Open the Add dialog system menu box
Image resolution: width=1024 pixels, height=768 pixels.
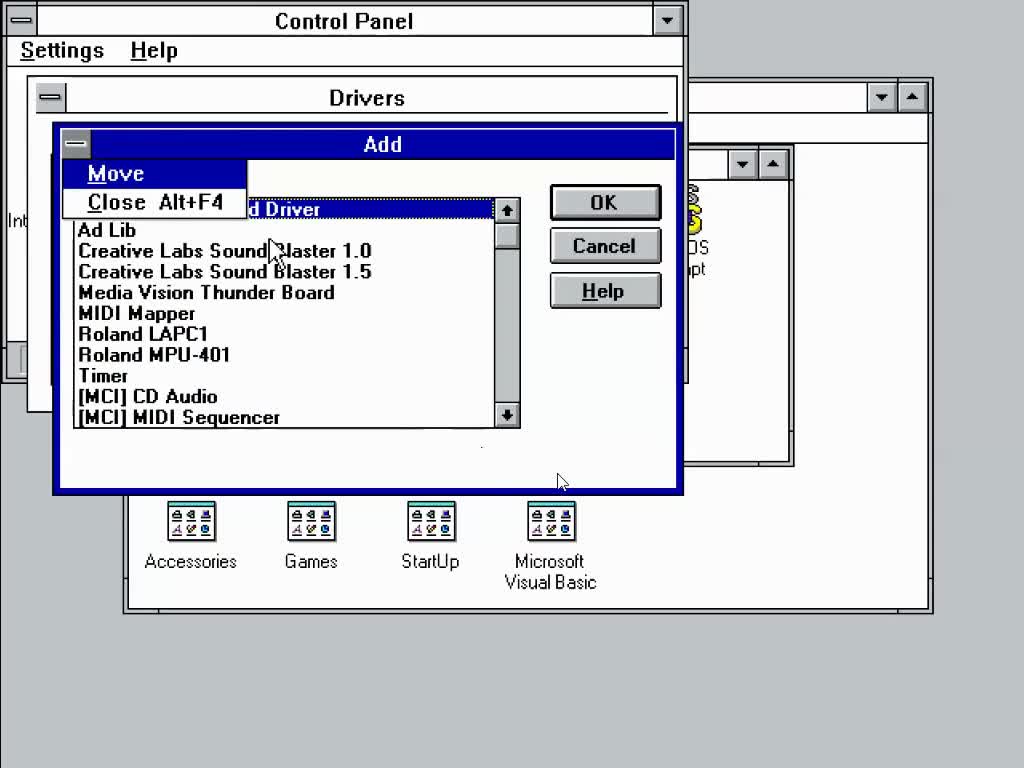[x=76, y=144]
